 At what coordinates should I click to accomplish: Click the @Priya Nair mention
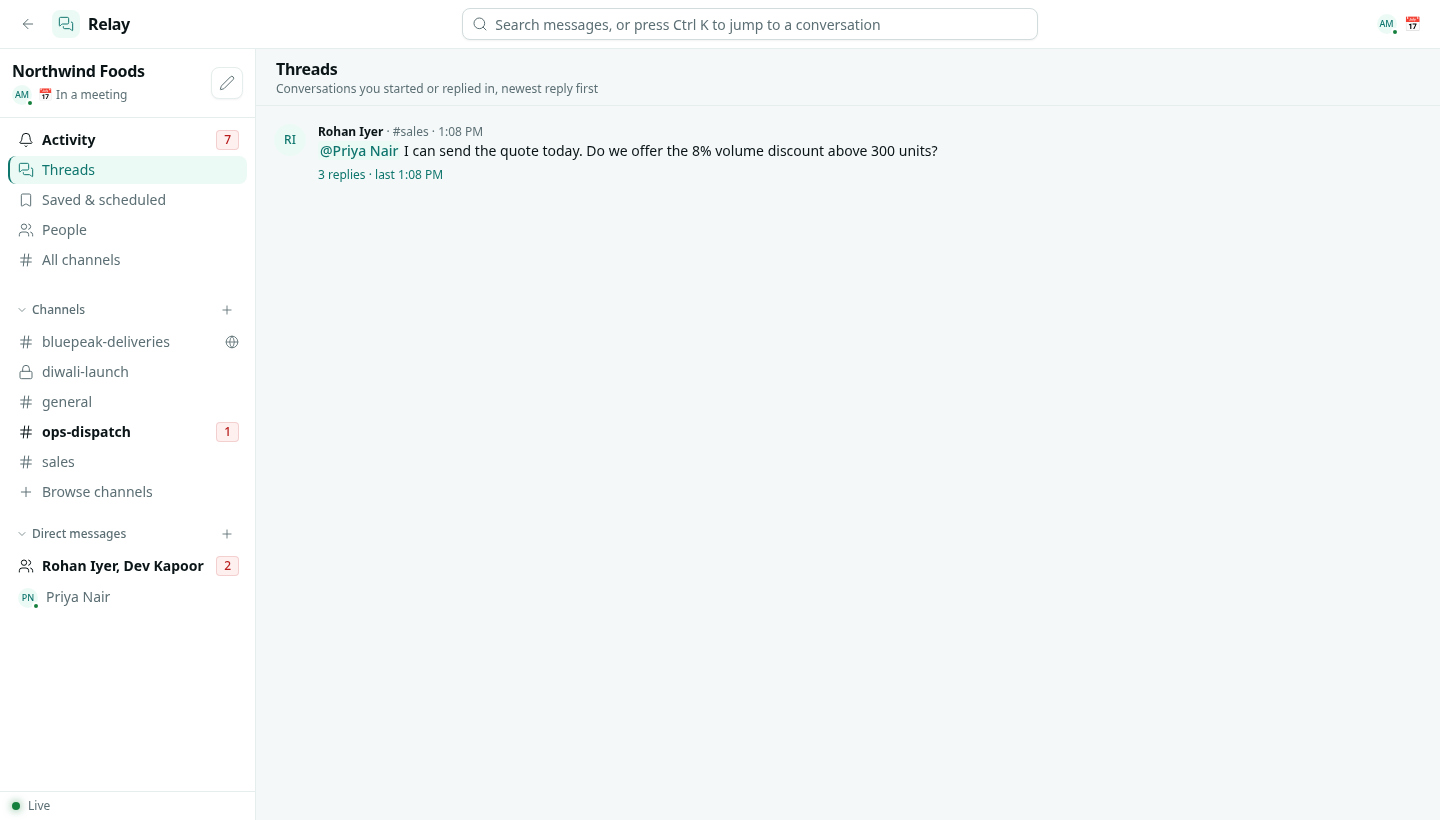[359, 151]
